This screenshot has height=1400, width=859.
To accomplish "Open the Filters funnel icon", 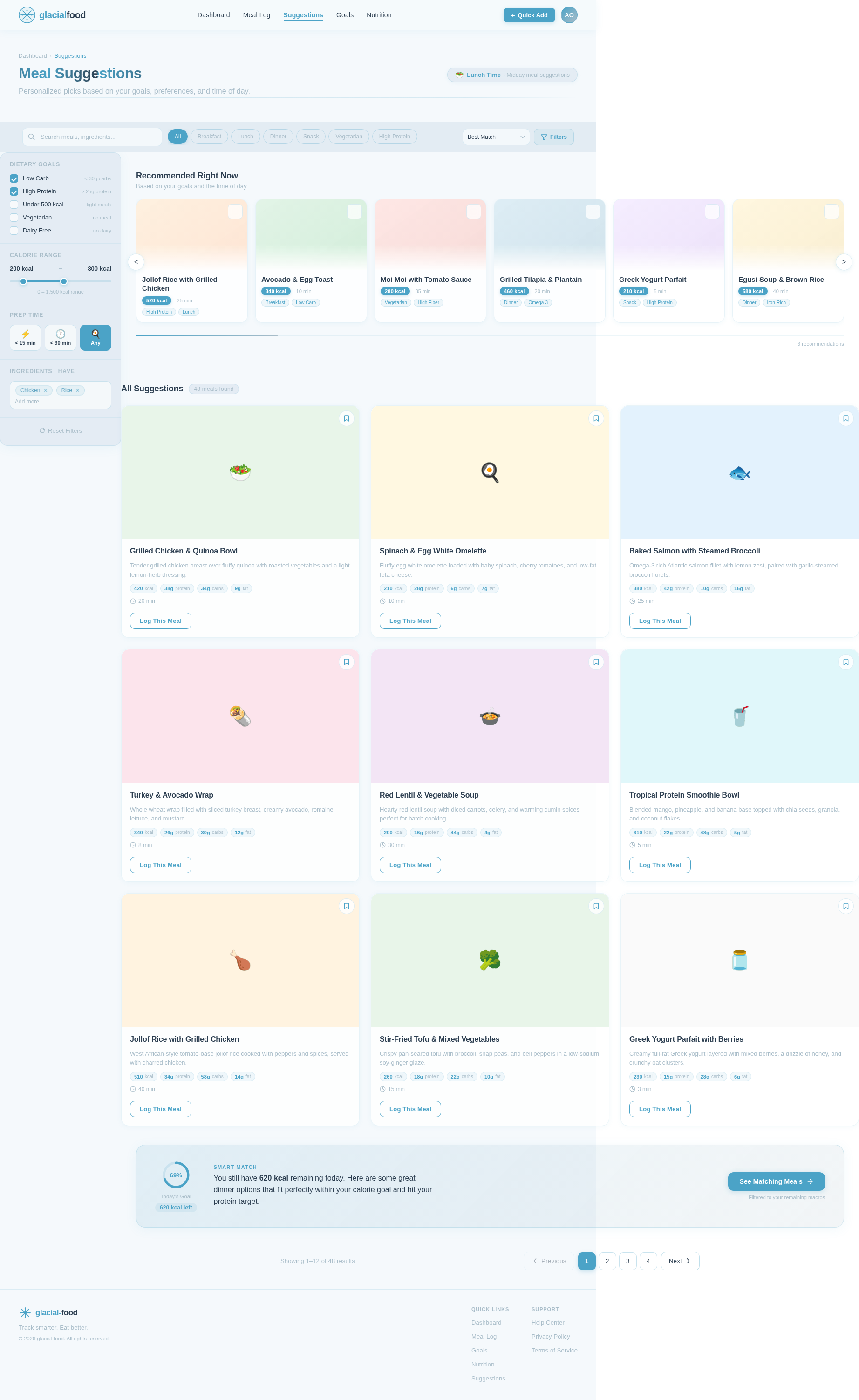I will click(x=544, y=137).
